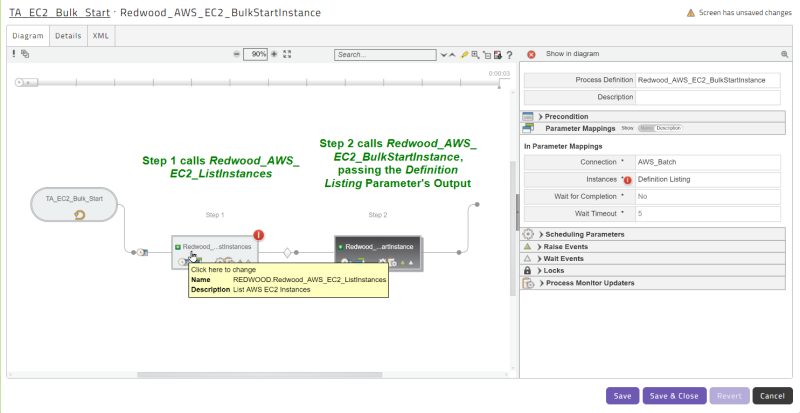Expand the Scheduling Parameters section
800x413 pixels.
pyautogui.click(x=541, y=234)
